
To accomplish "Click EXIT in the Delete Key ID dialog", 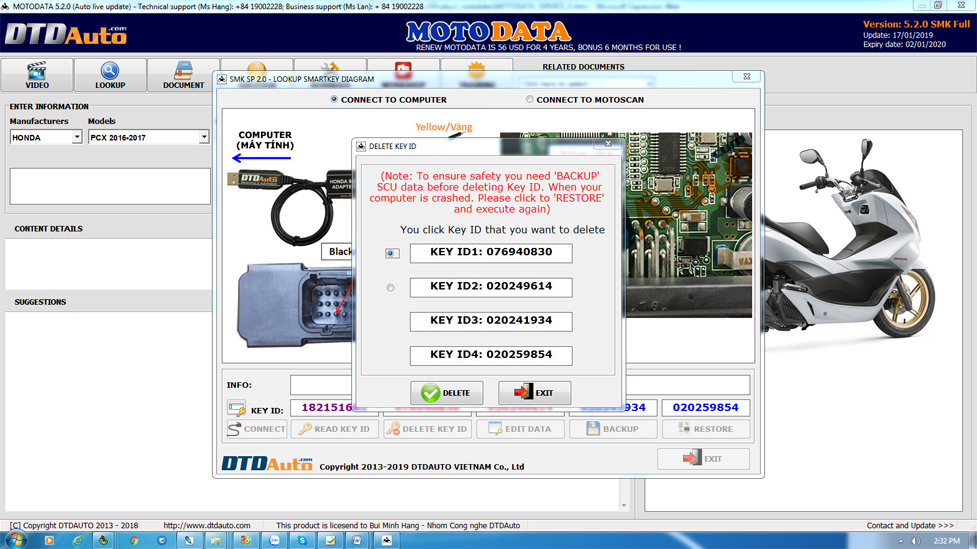I will (x=534, y=393).
